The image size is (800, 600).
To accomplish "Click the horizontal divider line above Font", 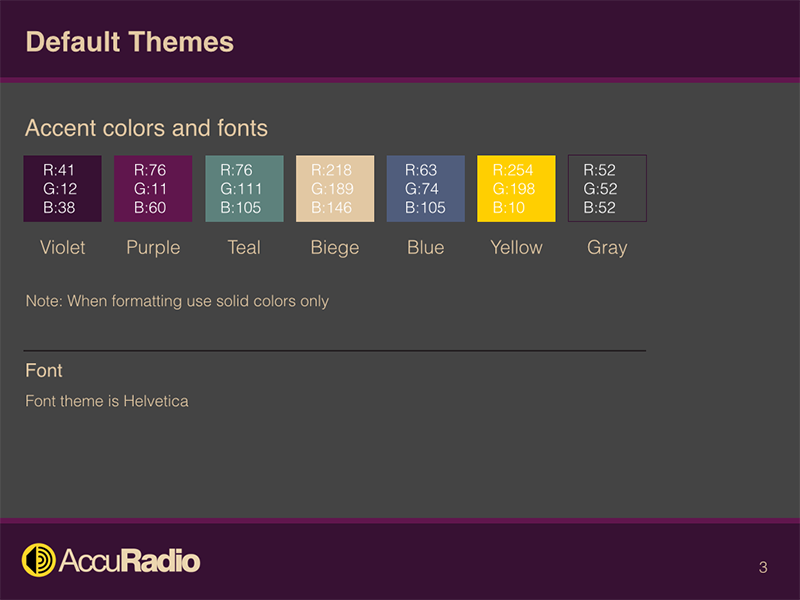I will [335, 351].
